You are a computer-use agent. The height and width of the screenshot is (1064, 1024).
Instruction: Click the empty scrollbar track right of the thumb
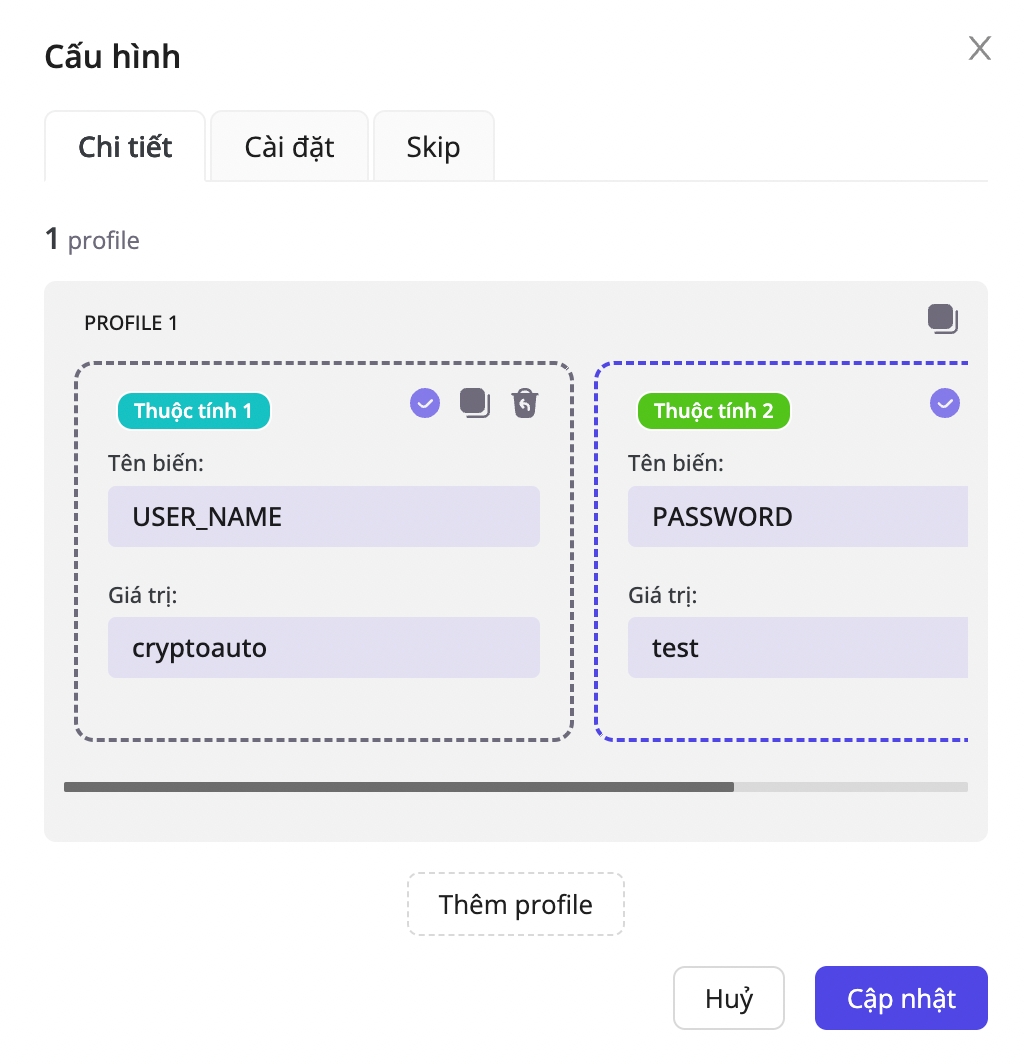(850, 787)
